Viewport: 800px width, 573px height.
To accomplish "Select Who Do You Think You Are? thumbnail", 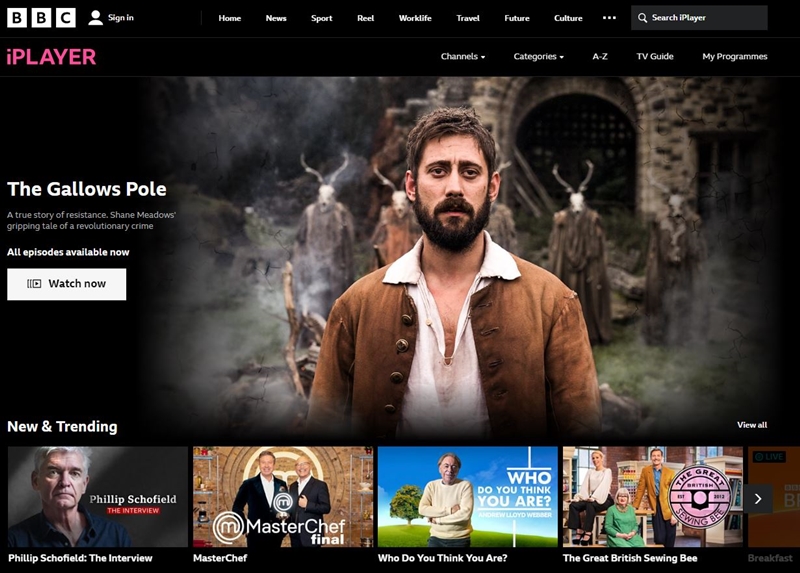I will click(x=467, y=497).
